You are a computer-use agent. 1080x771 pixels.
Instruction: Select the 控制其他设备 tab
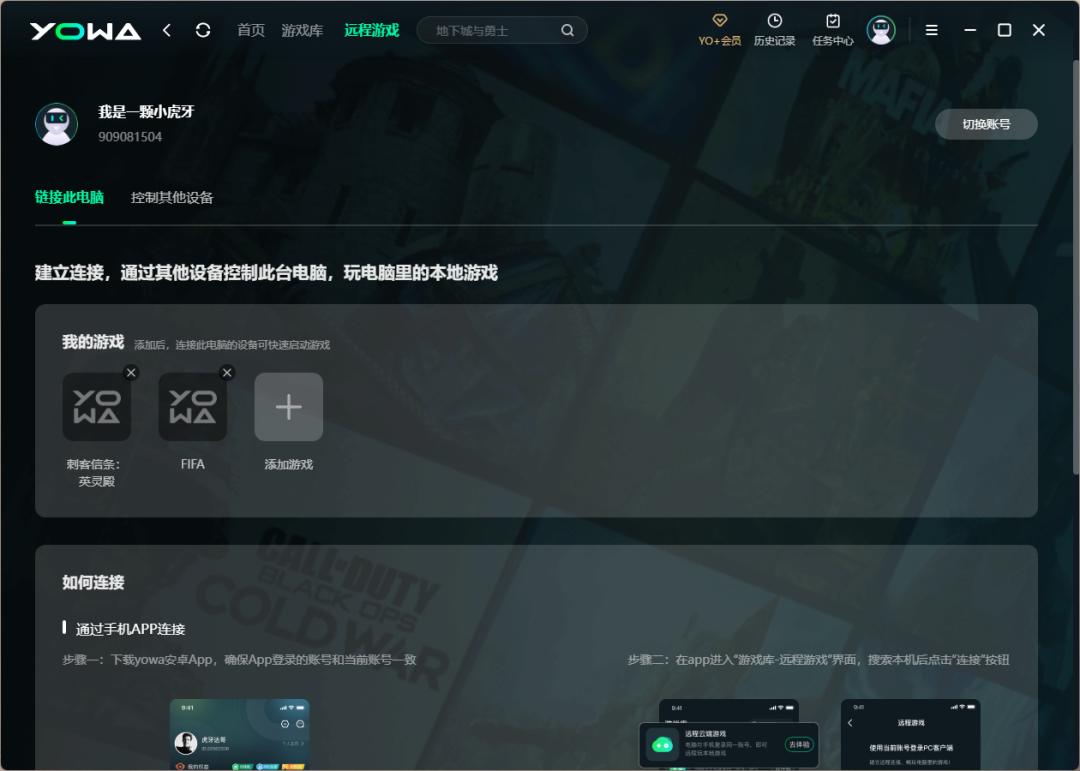[170, 197]
